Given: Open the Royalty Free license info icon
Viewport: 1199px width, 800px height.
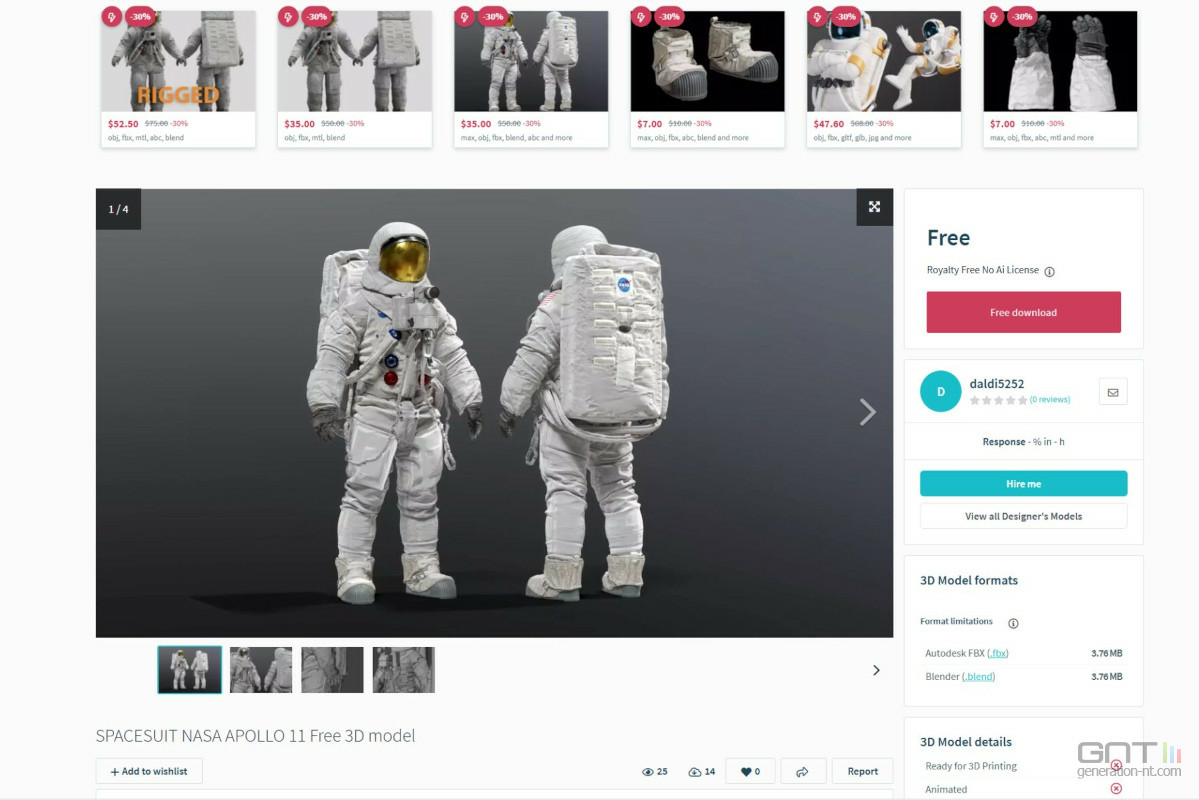Looking at the screenshot, I should (1049, 272).
